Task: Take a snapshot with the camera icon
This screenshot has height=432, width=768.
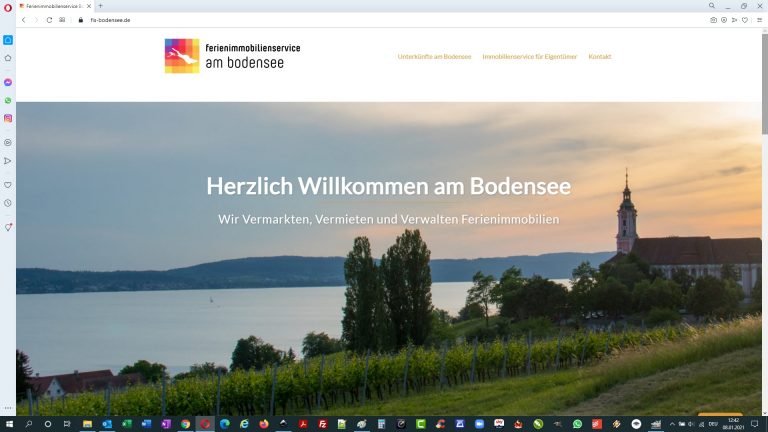Action: [x=713, y=20]
